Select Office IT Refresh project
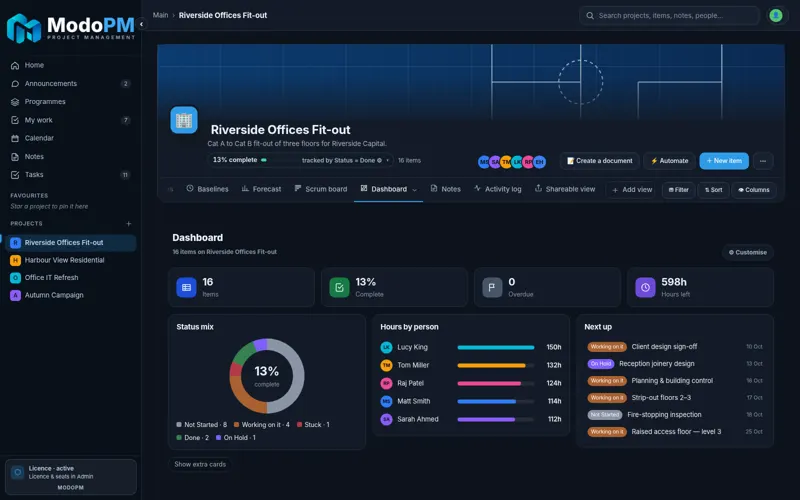Viewport: 800px width, 500px height. [x=70, y=278]
